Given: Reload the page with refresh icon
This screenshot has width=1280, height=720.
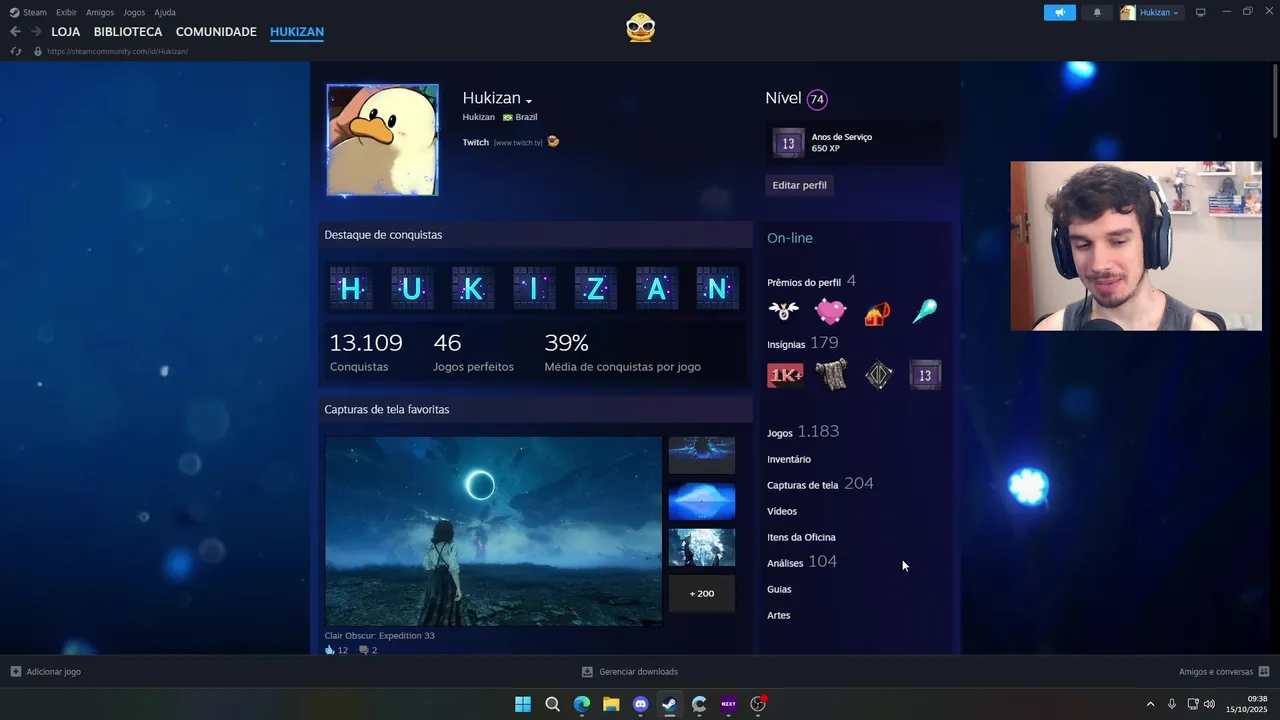Looking at the screenshot, I should (x=16, y=51).
